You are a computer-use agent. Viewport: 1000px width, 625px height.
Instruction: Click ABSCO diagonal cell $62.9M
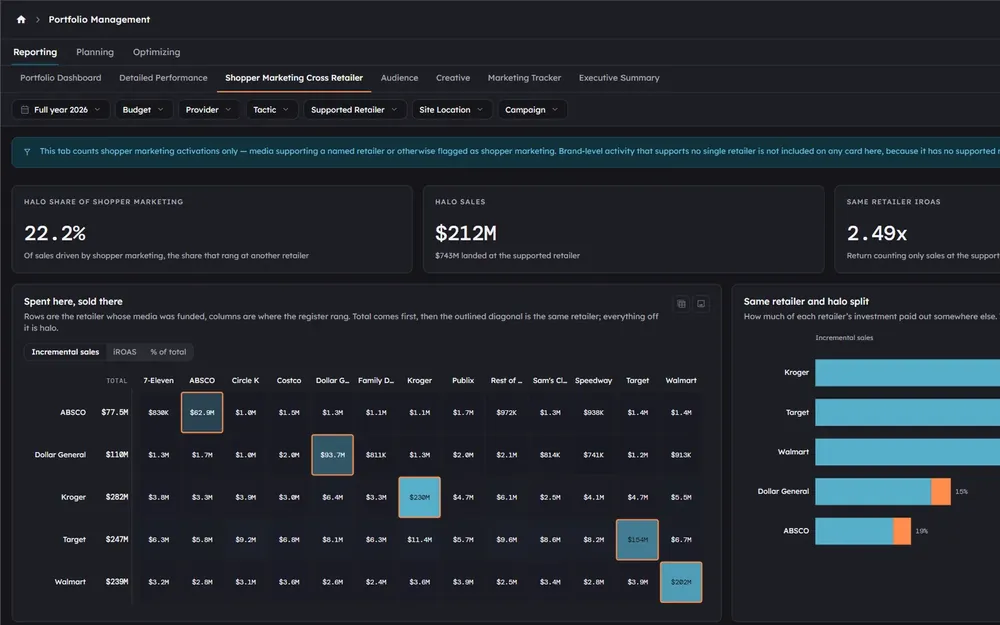(202, 413)
